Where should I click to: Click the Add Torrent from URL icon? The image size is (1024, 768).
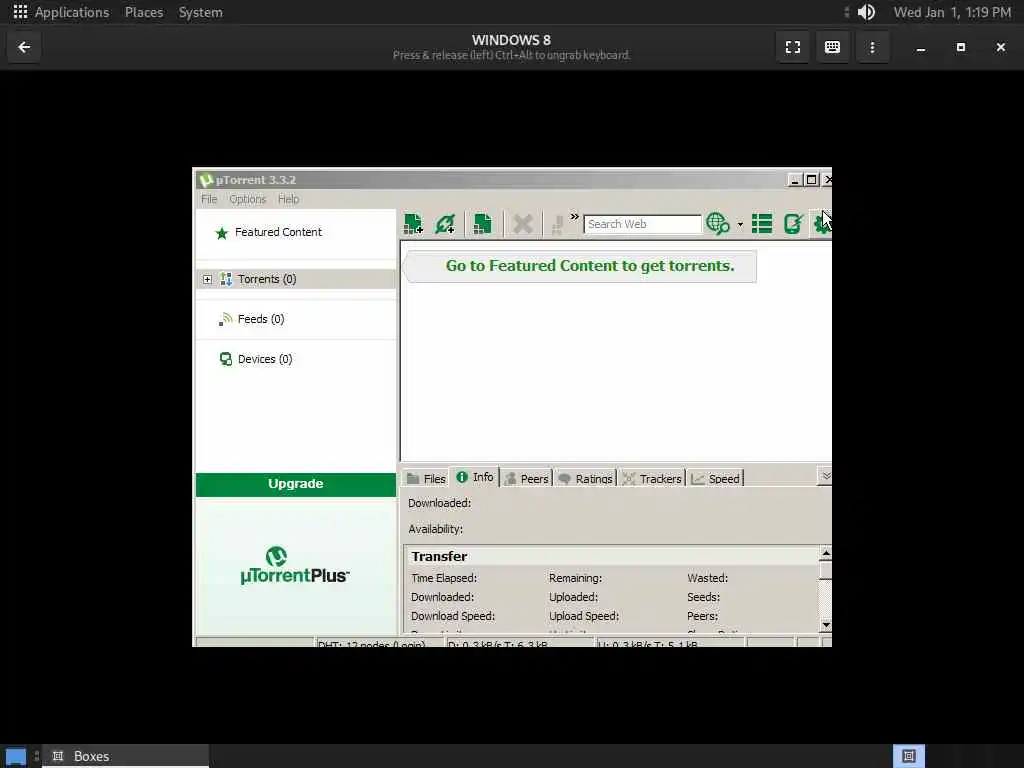[445, 224]
